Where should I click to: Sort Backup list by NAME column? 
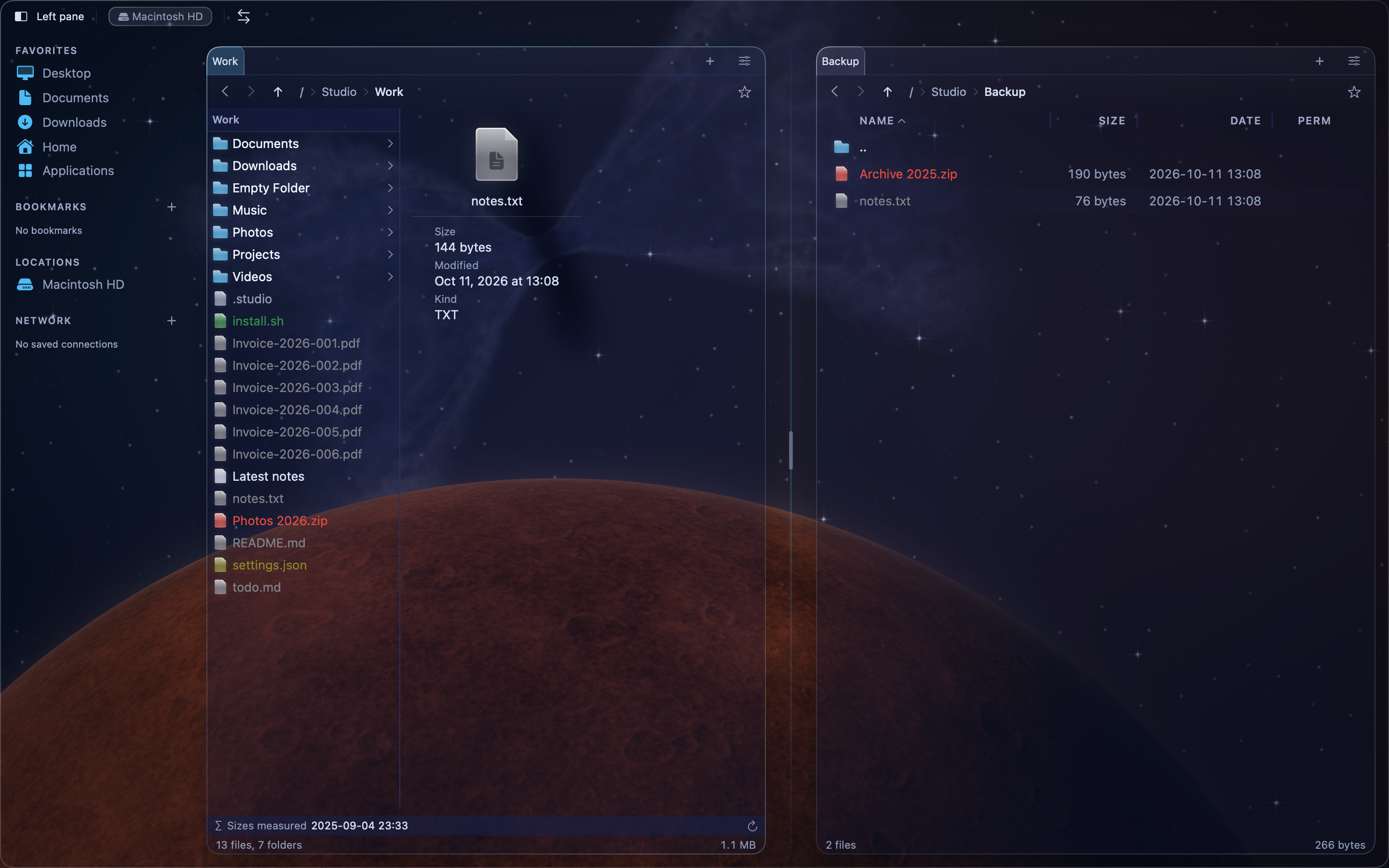882,121
